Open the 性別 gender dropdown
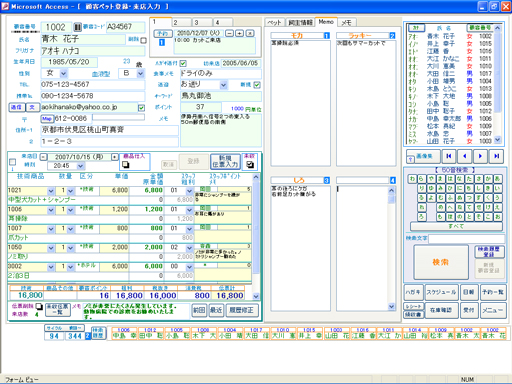 [x=64, y=73]
